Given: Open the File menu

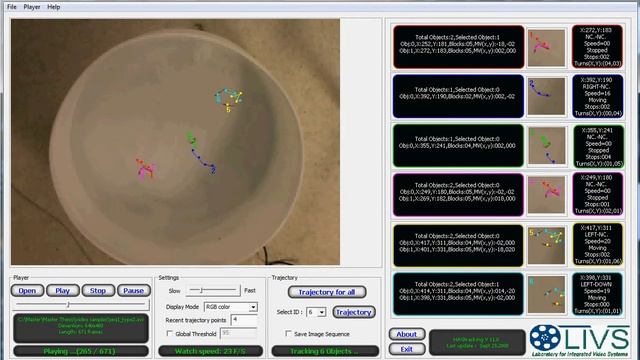Looking at the screenshot, I should tap(12, 7).
